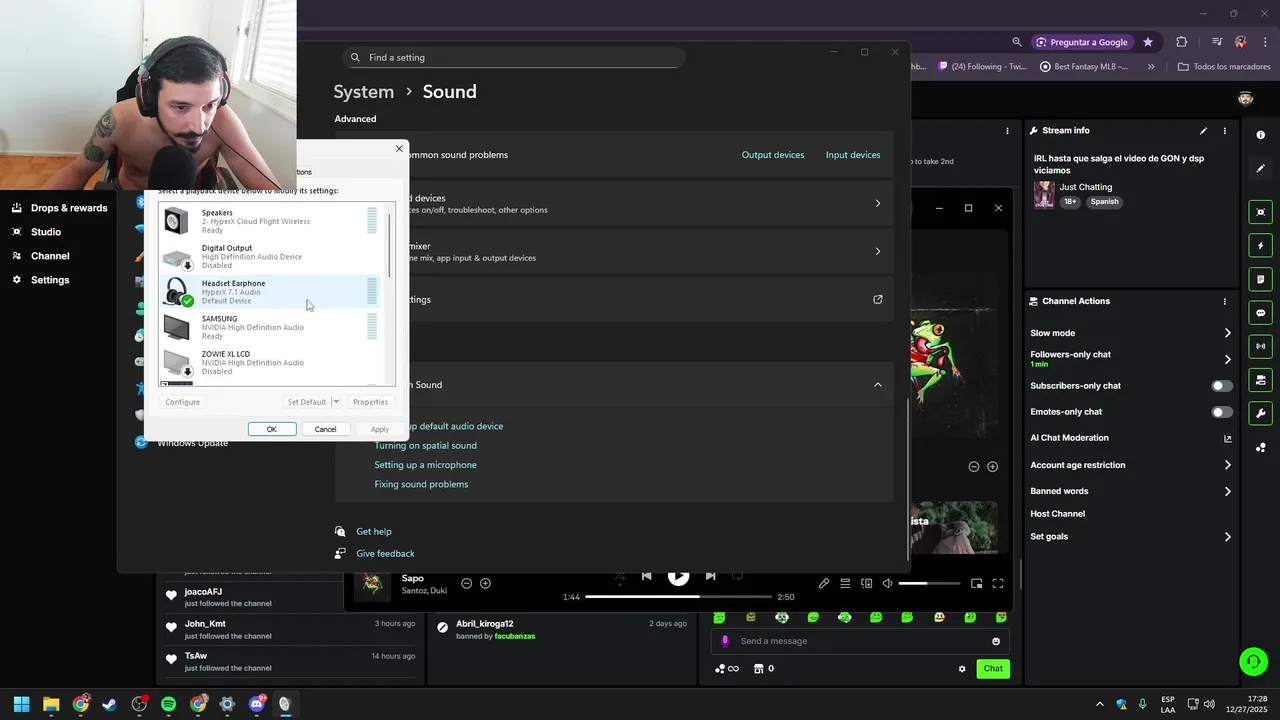Bookmark this page with the star icon
The image size is (1280, 720).
(1148, 42)
